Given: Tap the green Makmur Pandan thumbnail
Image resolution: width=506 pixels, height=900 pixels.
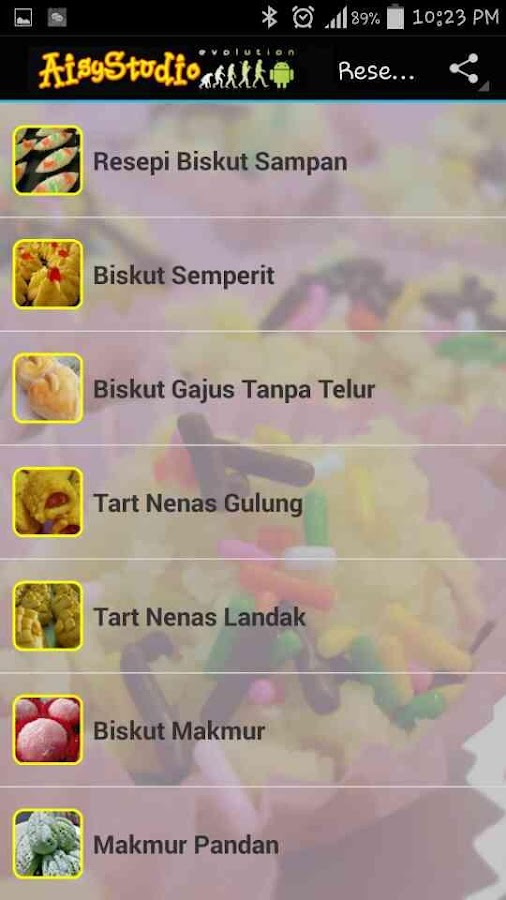Looking at the screenshot, I should pyautogui.click(x=48, y=844).
